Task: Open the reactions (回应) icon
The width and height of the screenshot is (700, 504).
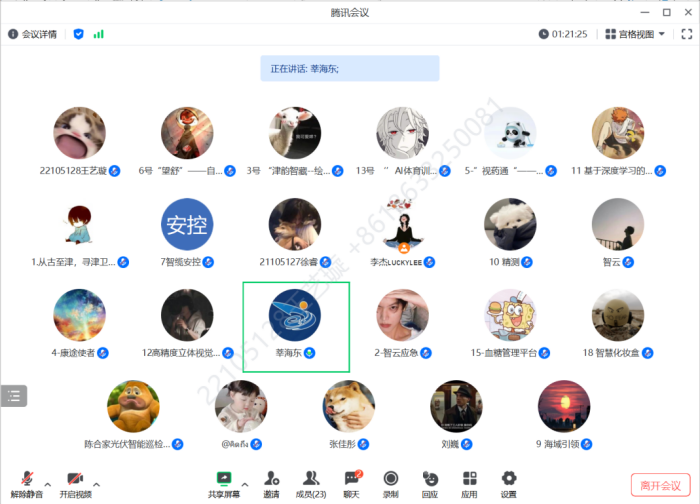Action: [x=430, y=485]
